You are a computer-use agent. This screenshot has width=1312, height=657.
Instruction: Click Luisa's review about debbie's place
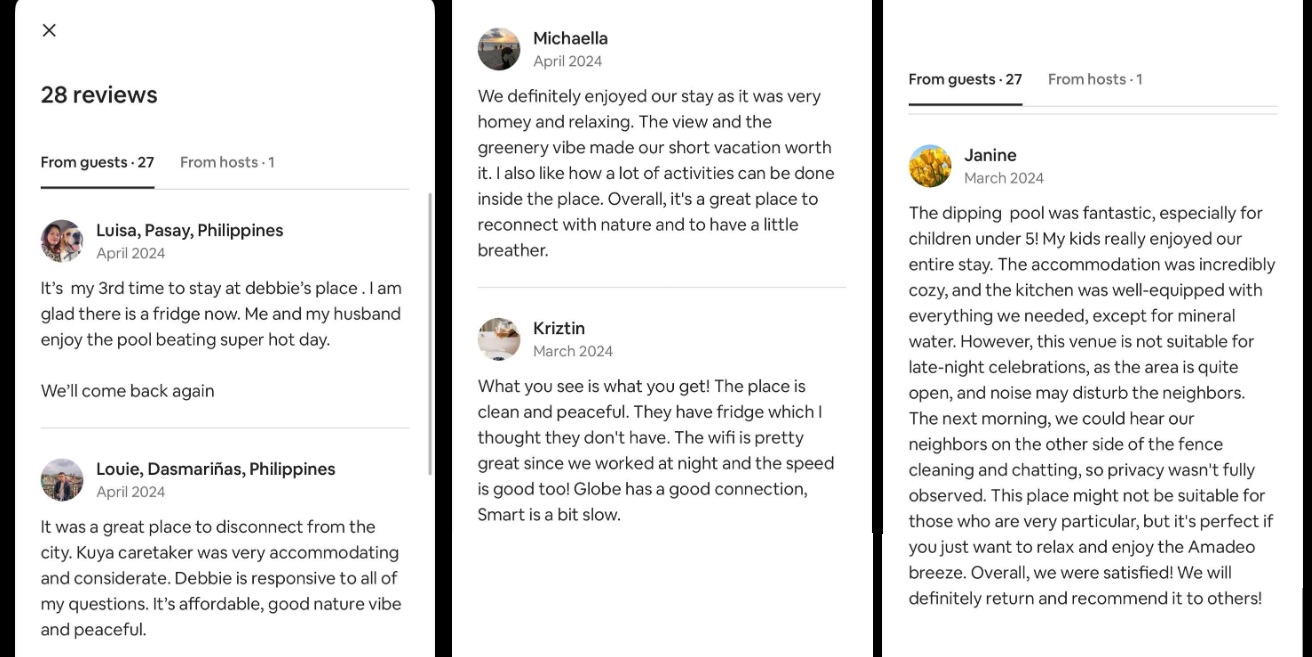coord(221,314)
